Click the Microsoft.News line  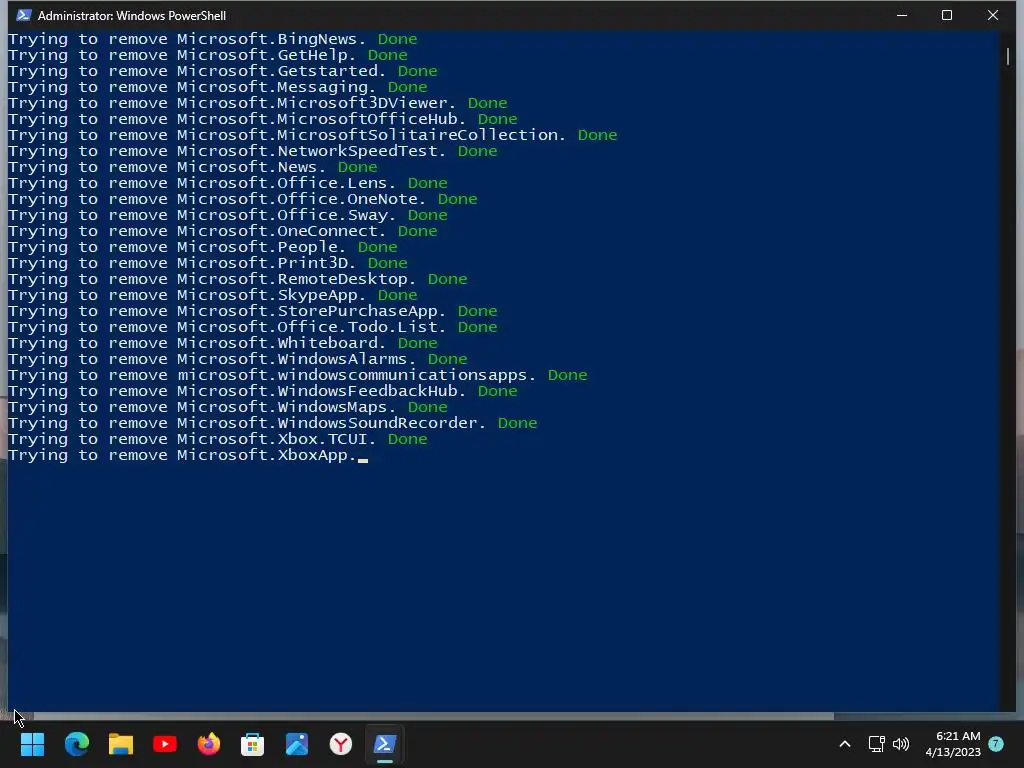click(193, 167)
